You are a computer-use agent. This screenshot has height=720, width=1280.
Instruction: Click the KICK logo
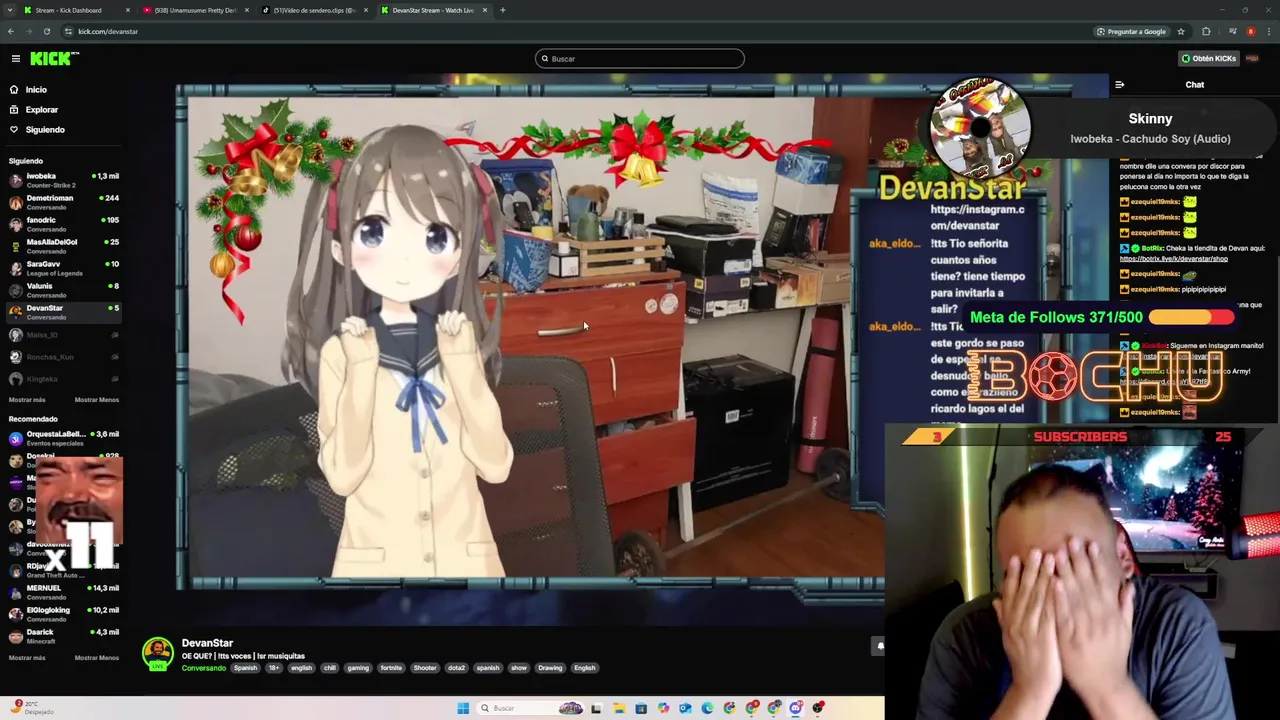click(54, 59)
